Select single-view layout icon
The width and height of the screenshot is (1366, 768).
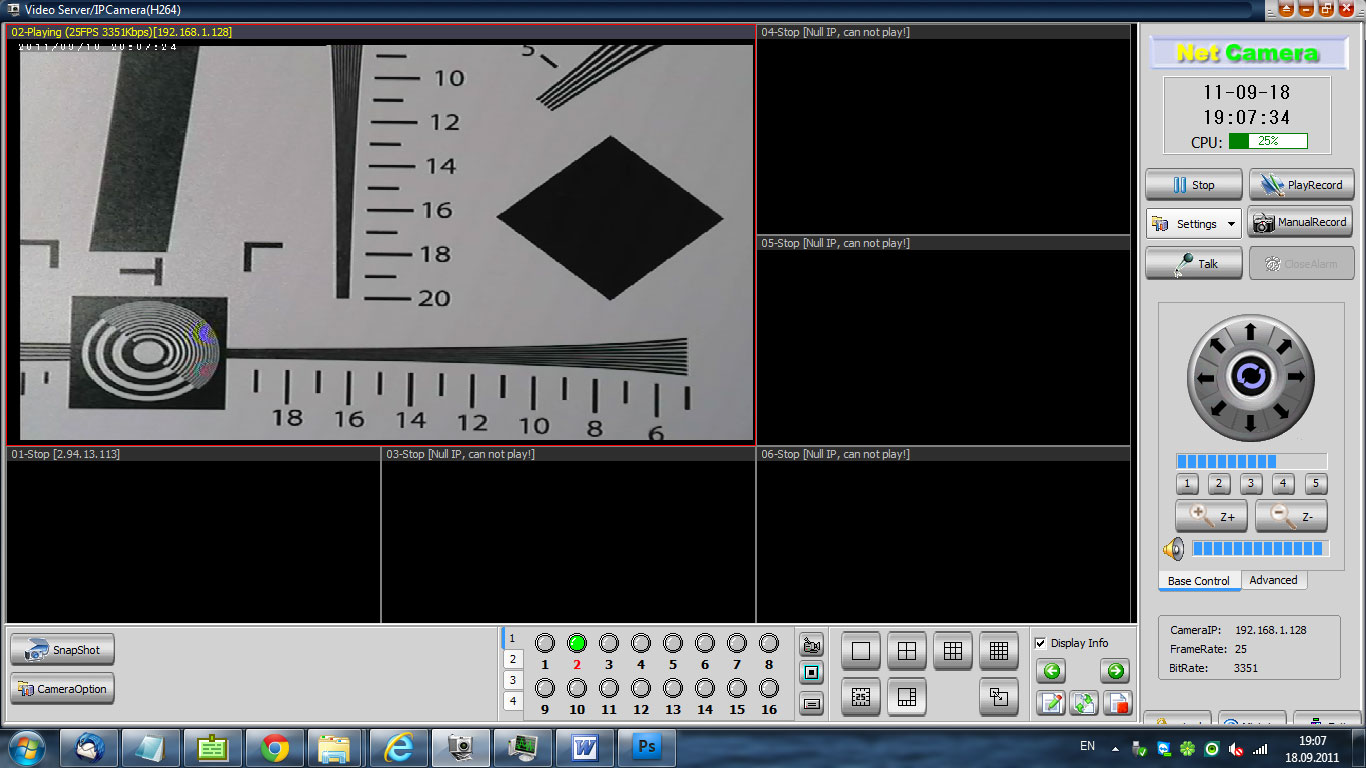click(861, 651)
